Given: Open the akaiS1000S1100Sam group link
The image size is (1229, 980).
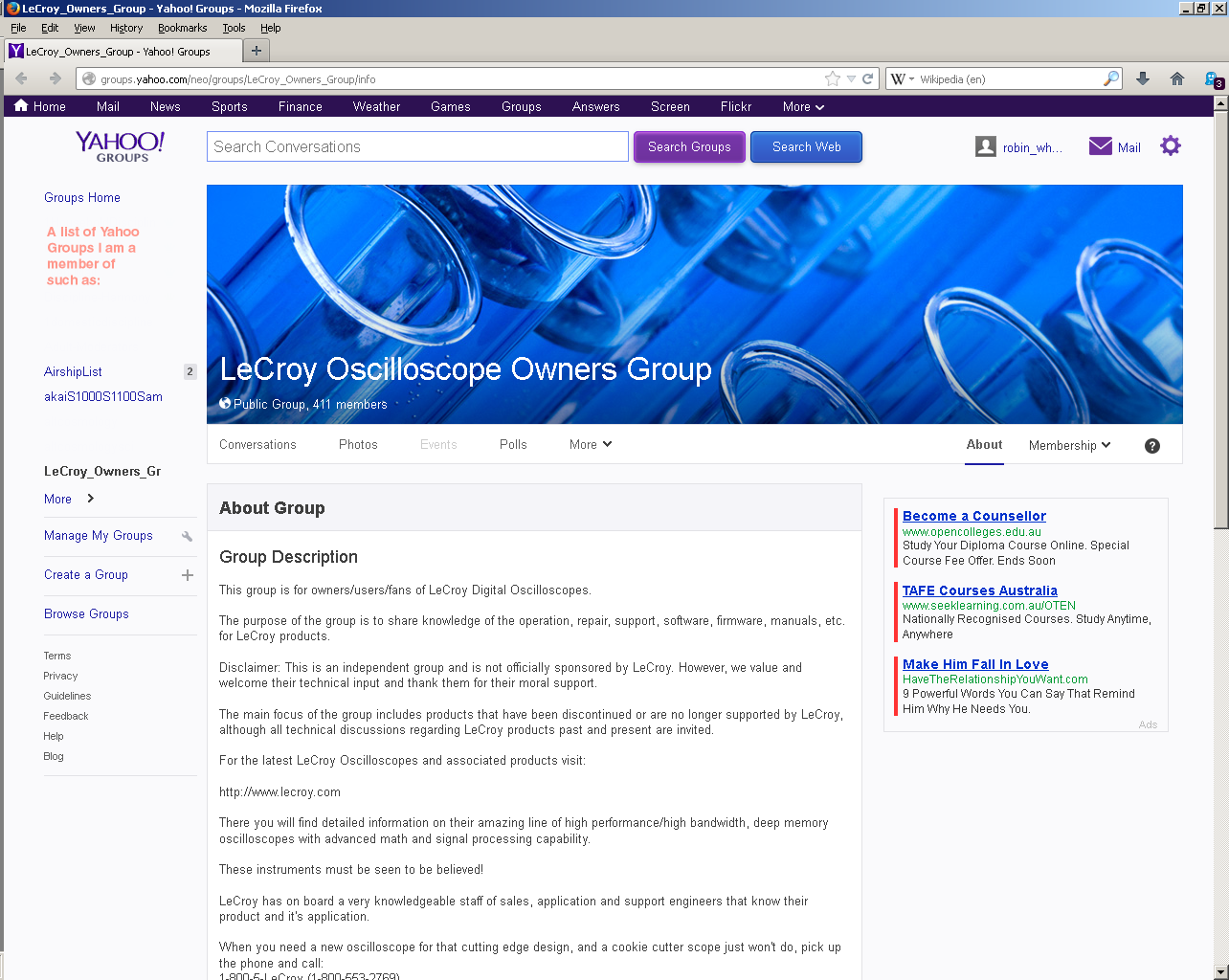Looking at the screenshot, I should (x=103, y=397).
